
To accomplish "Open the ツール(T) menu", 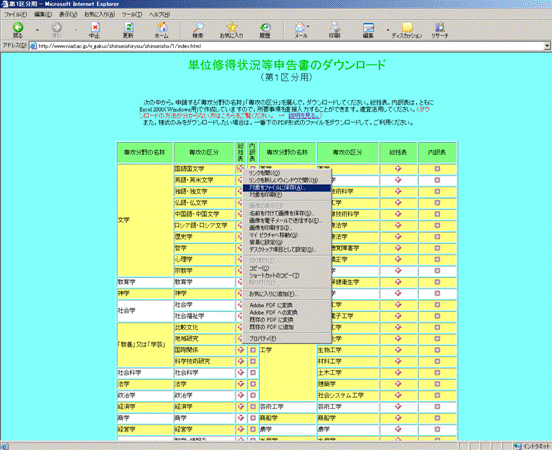I will 132,14.
